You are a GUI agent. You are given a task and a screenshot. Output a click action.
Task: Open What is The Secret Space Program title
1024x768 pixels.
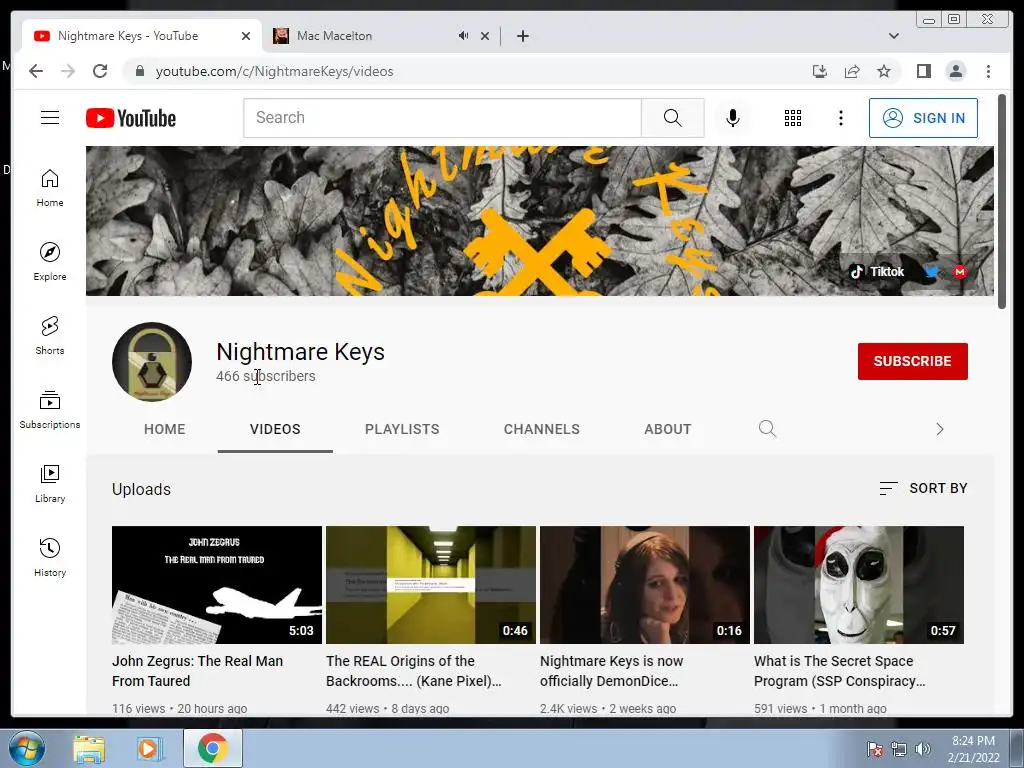(839, 671)
